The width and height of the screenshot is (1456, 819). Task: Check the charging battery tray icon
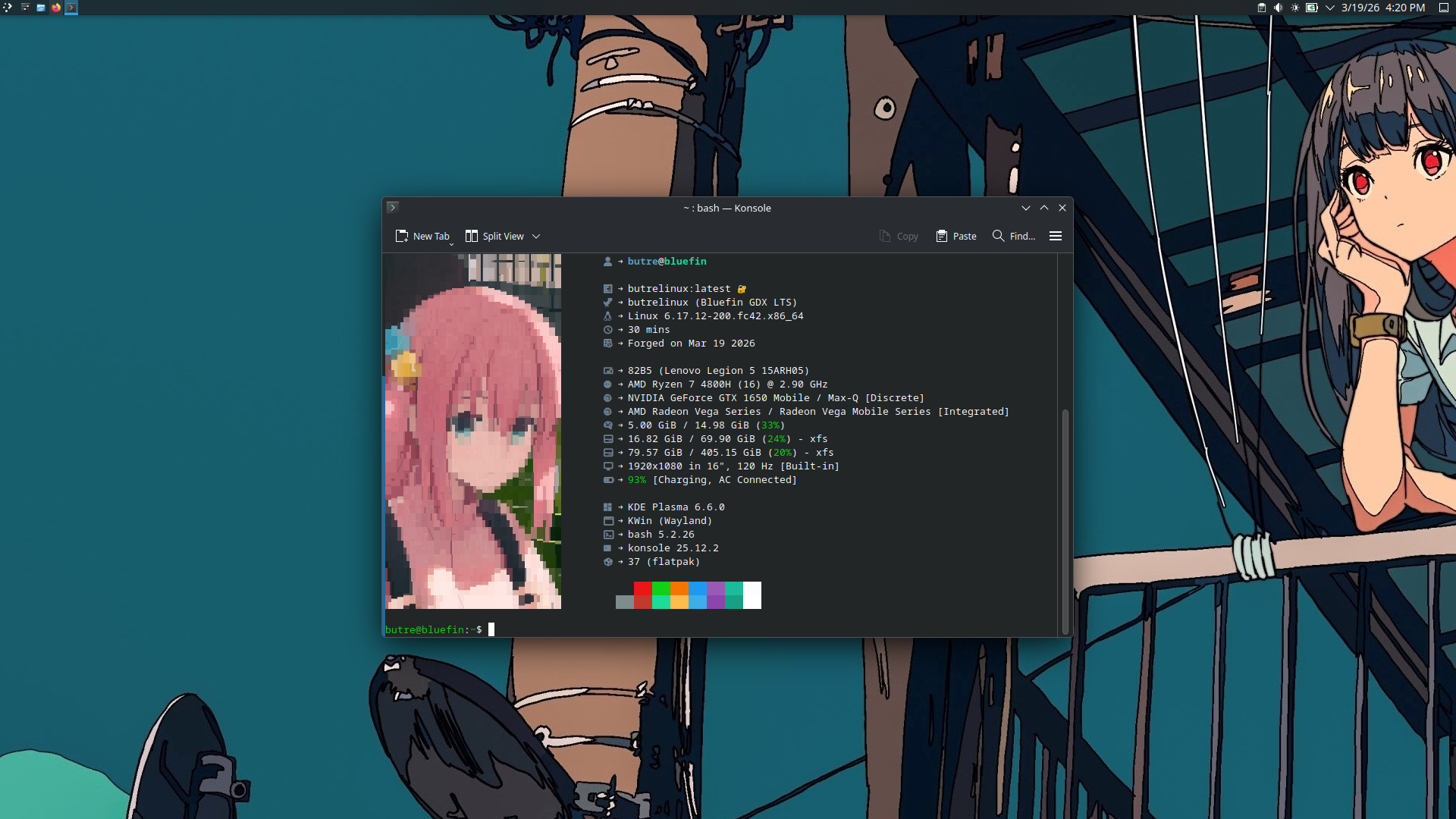pyautogui.click(x=1310, y=8)
